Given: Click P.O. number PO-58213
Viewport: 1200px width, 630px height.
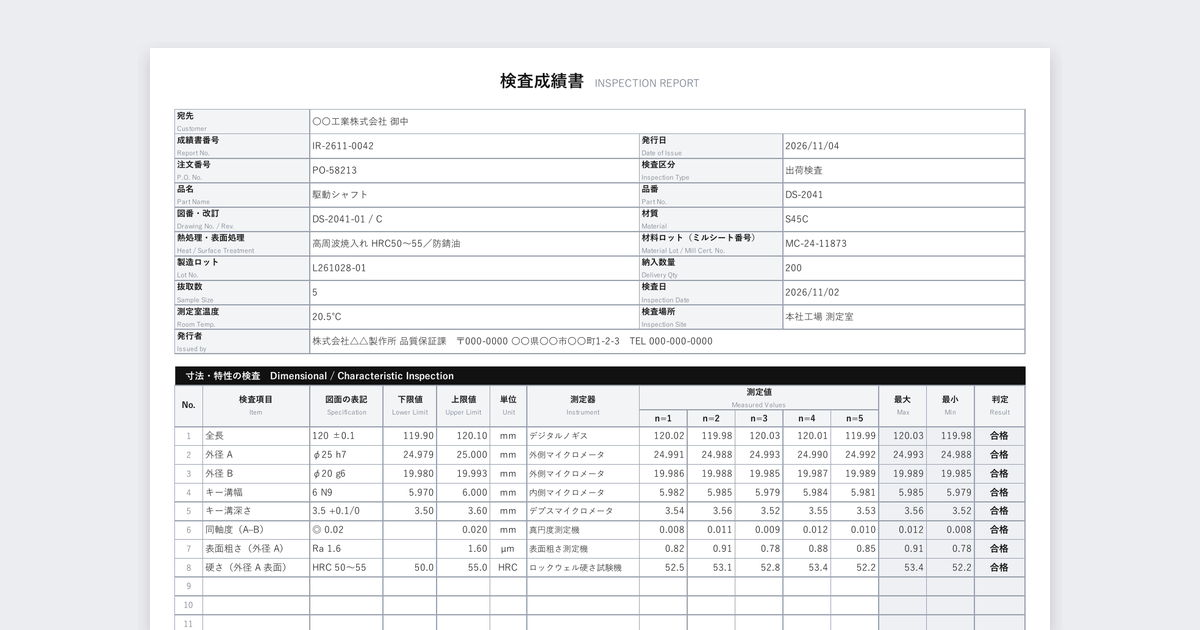Looking at the screenshot, I should click(334, 170).
